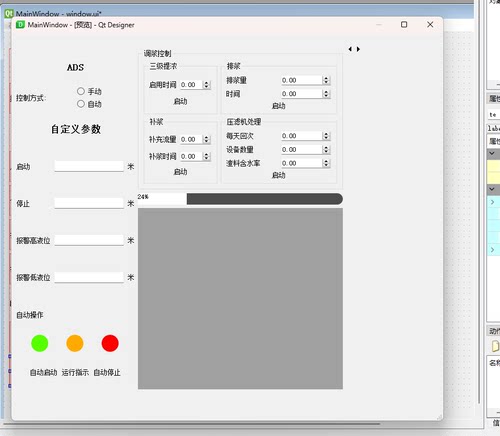The width and height of the screenshot is (500, 436).
Task: Click the large gray display area
Action: pyautogui.click(x=240, y=298)
